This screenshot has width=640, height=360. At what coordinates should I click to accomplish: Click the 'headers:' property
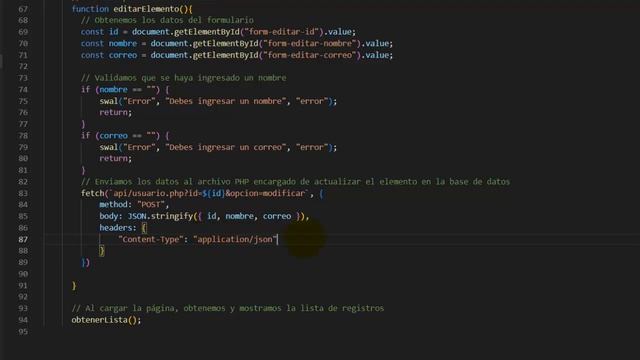tap(118, 228)
